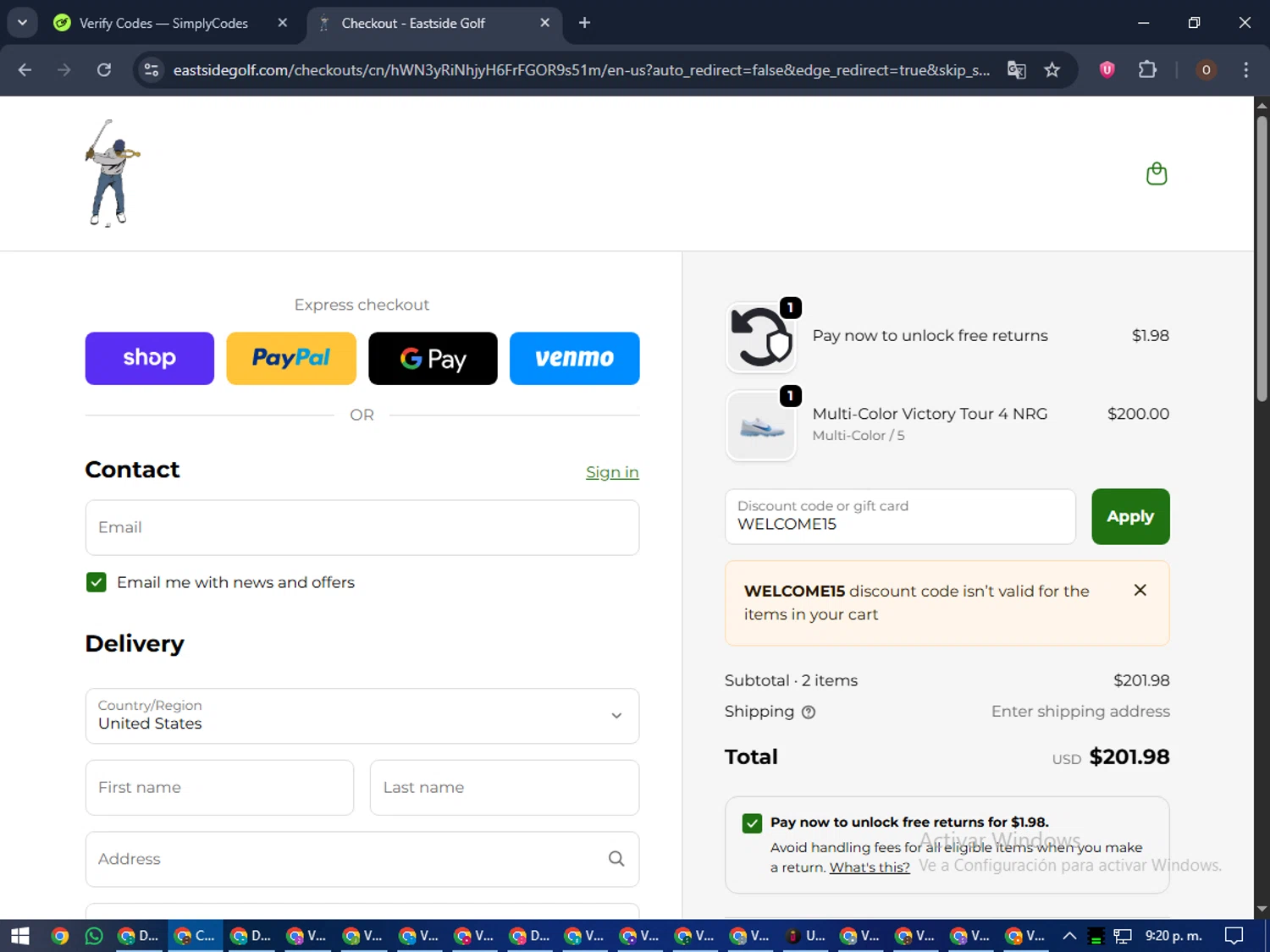1270x952 pixels.
Task: Close the Verify Codes tab
Action: (x=283, y=23)
